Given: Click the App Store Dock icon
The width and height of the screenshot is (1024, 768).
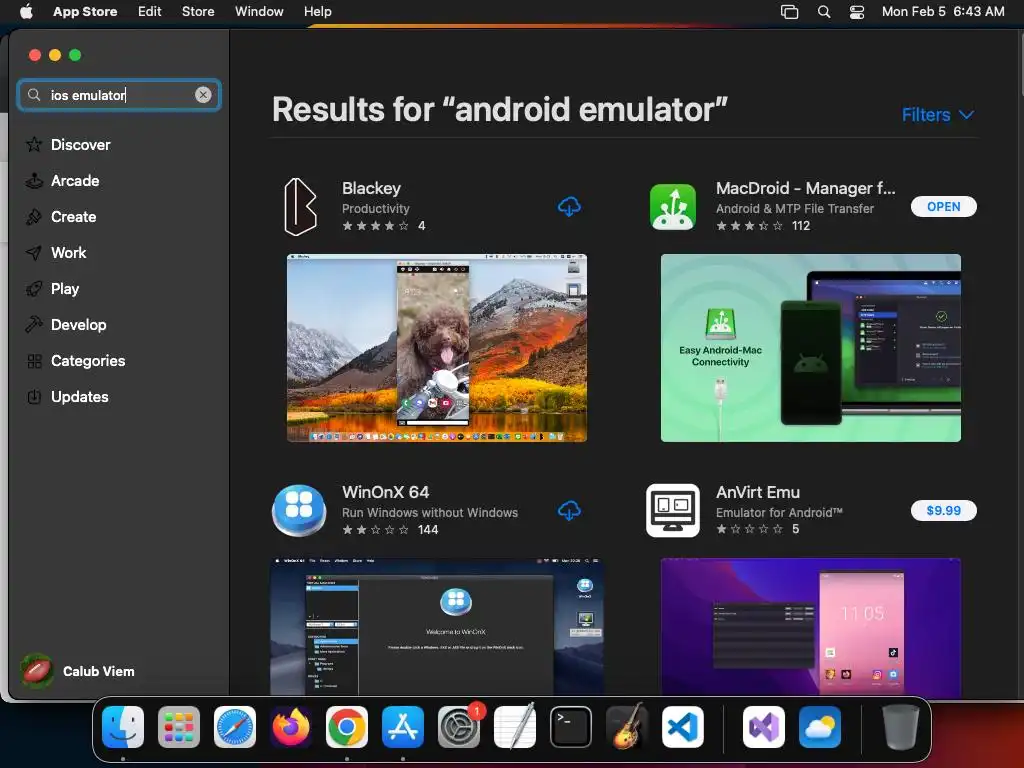Looking at the screenshot, I should (403, 727).
